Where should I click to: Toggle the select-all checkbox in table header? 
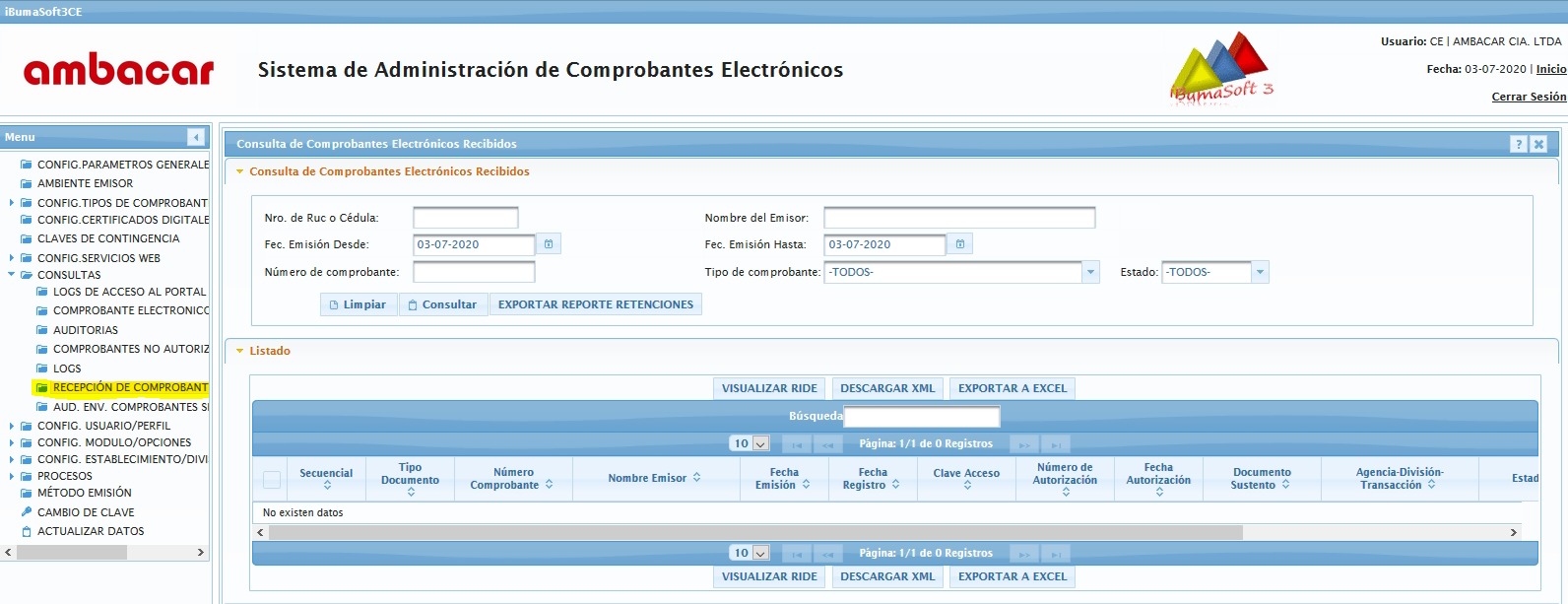coord(272,480)
